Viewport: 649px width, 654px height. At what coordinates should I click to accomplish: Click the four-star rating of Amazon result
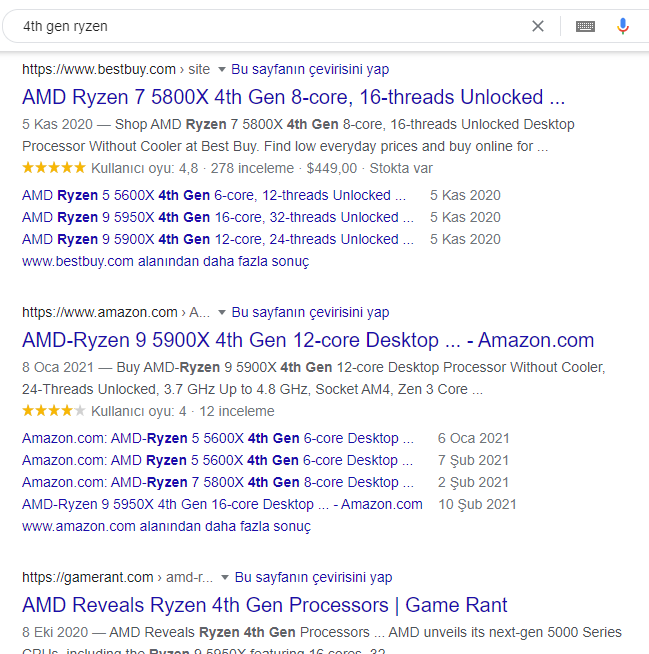pyautogui.click(x=54, y=411)
